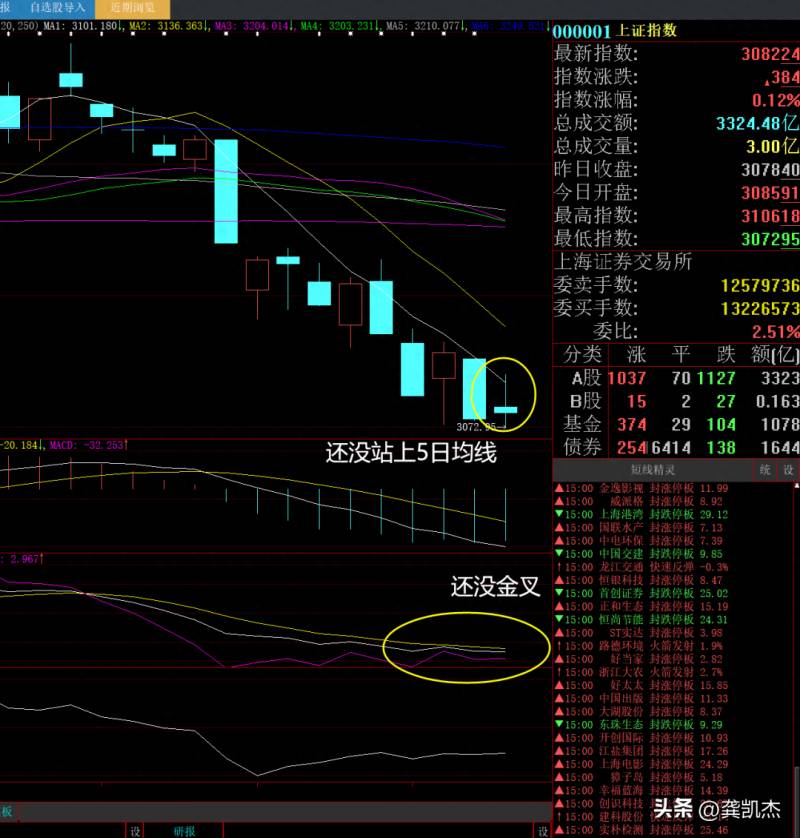
Task: Open the 中国交建 封跌停板 alert
Action: [641, 554]
